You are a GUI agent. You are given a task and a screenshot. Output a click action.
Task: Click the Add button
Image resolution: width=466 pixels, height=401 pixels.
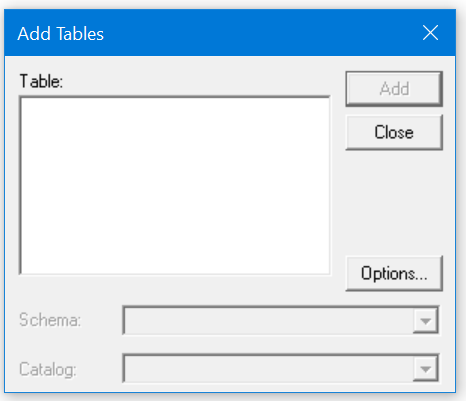(x=394, y=89)
